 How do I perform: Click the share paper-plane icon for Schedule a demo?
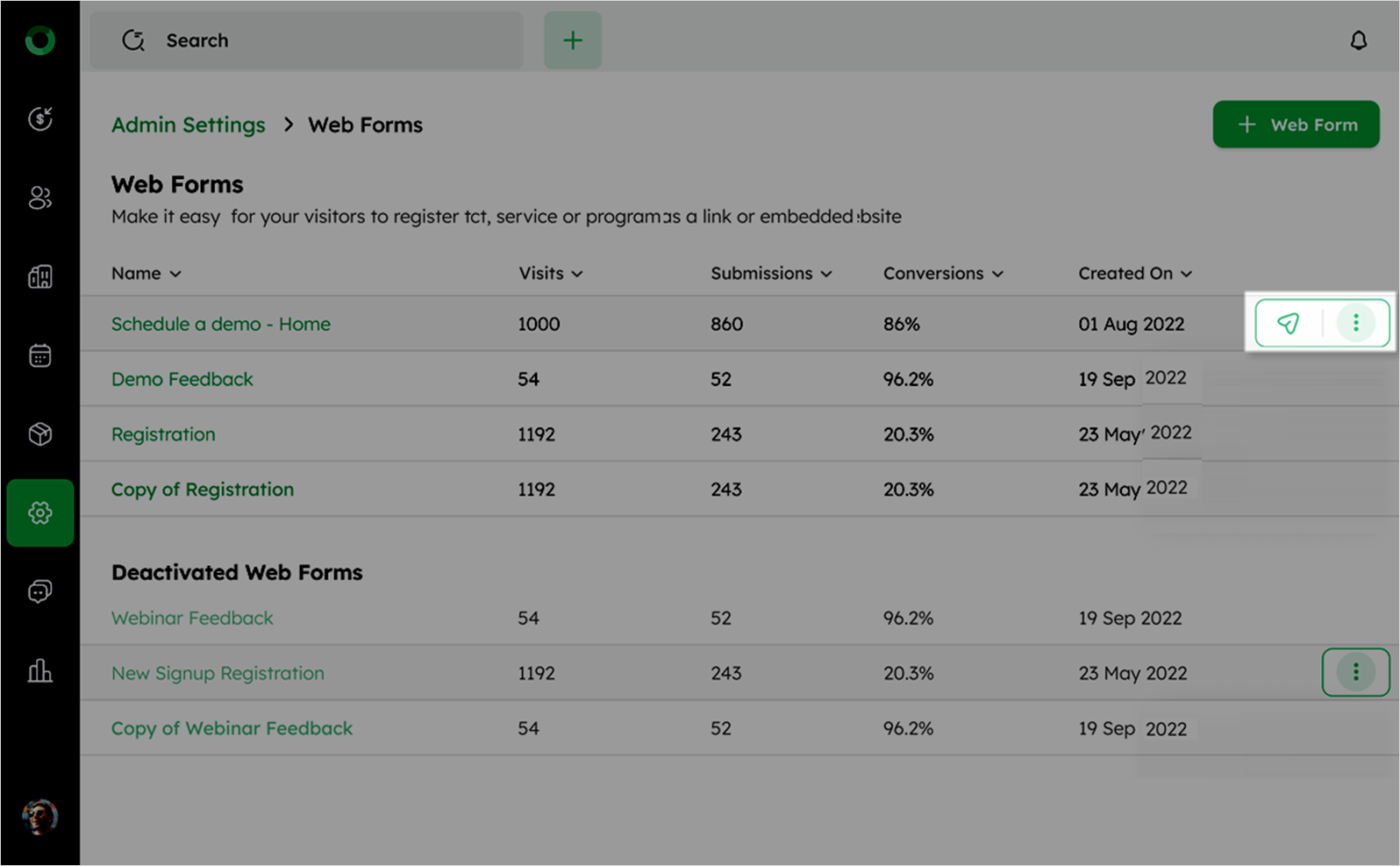[1288, 323]
